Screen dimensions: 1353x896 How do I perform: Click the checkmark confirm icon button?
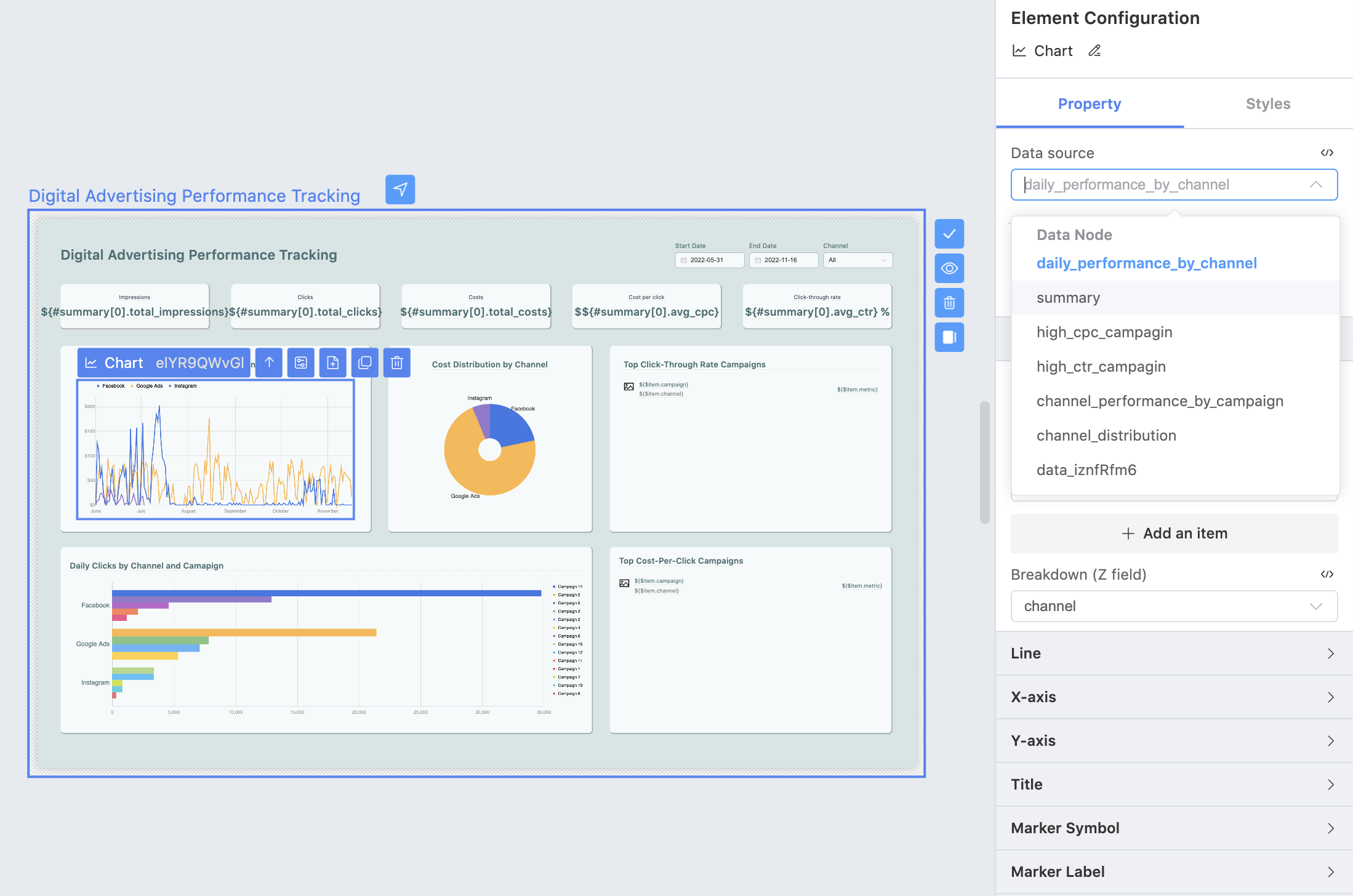(x=949, y=234)
